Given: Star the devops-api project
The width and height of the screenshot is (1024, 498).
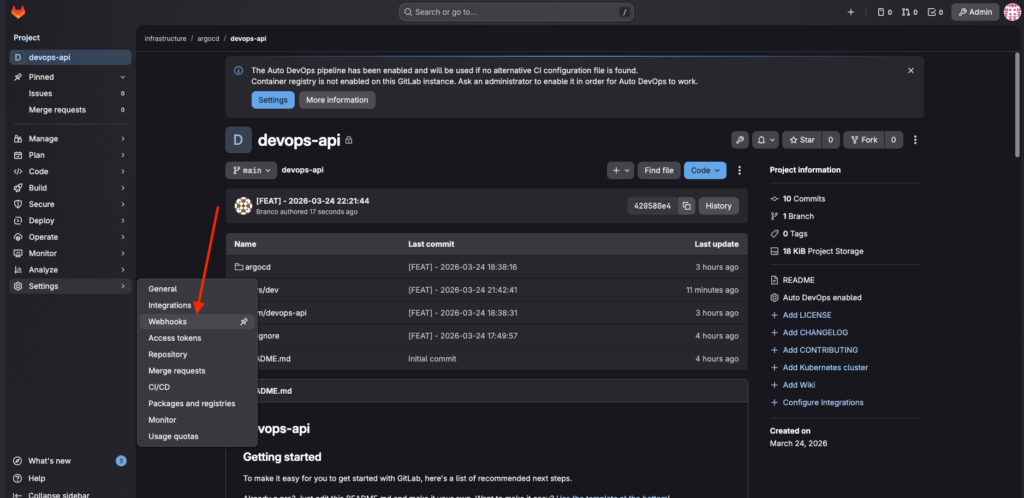Looking at the screenshot, I should (800, 140).
